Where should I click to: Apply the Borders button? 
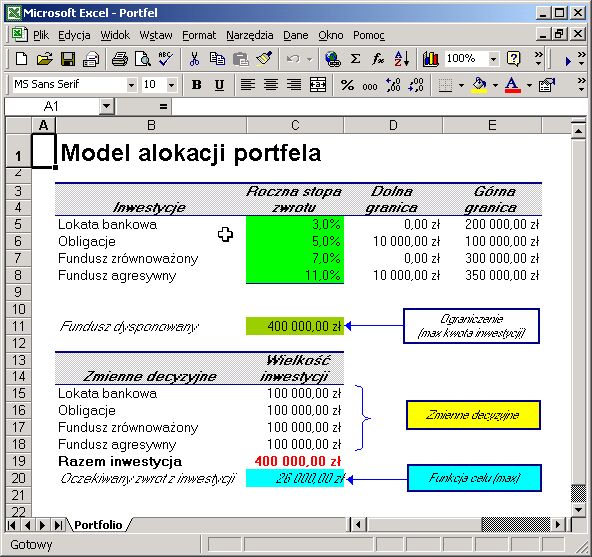click(x=446, y=85)
